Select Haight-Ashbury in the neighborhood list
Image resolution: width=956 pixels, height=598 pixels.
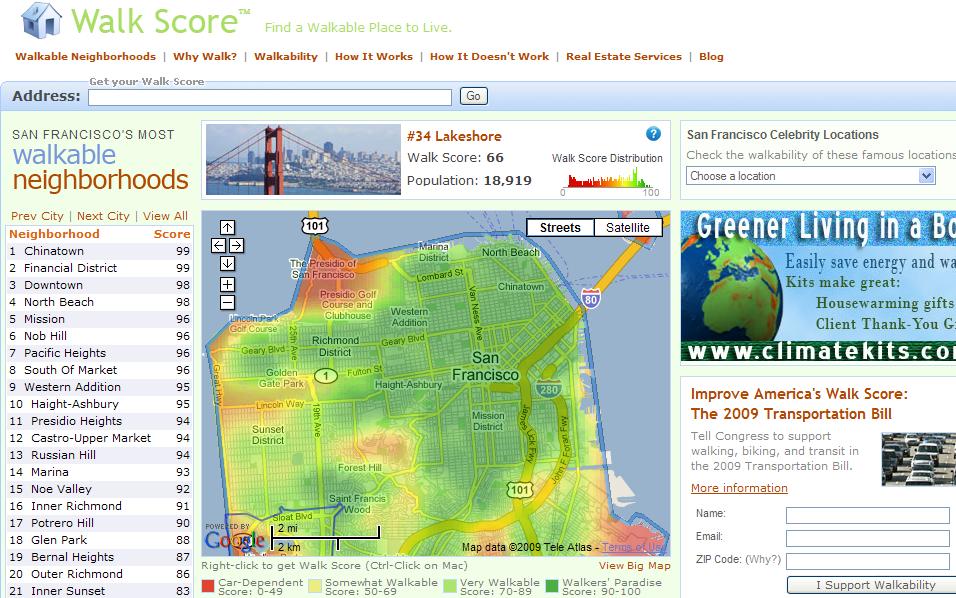pyautogui.click(x=99, y=404)
